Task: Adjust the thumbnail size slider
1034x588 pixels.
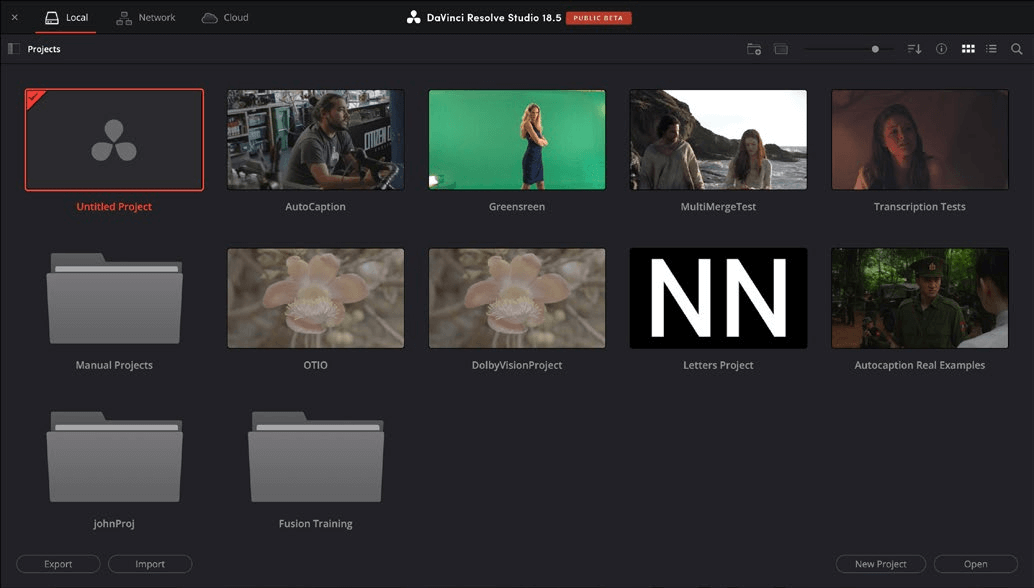Action: click(x=875, y=49)
